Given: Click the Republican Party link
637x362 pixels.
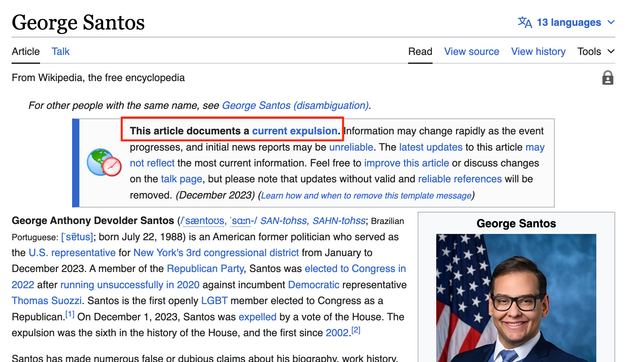Looking at the screenshot, I should [x=205, y=269].
